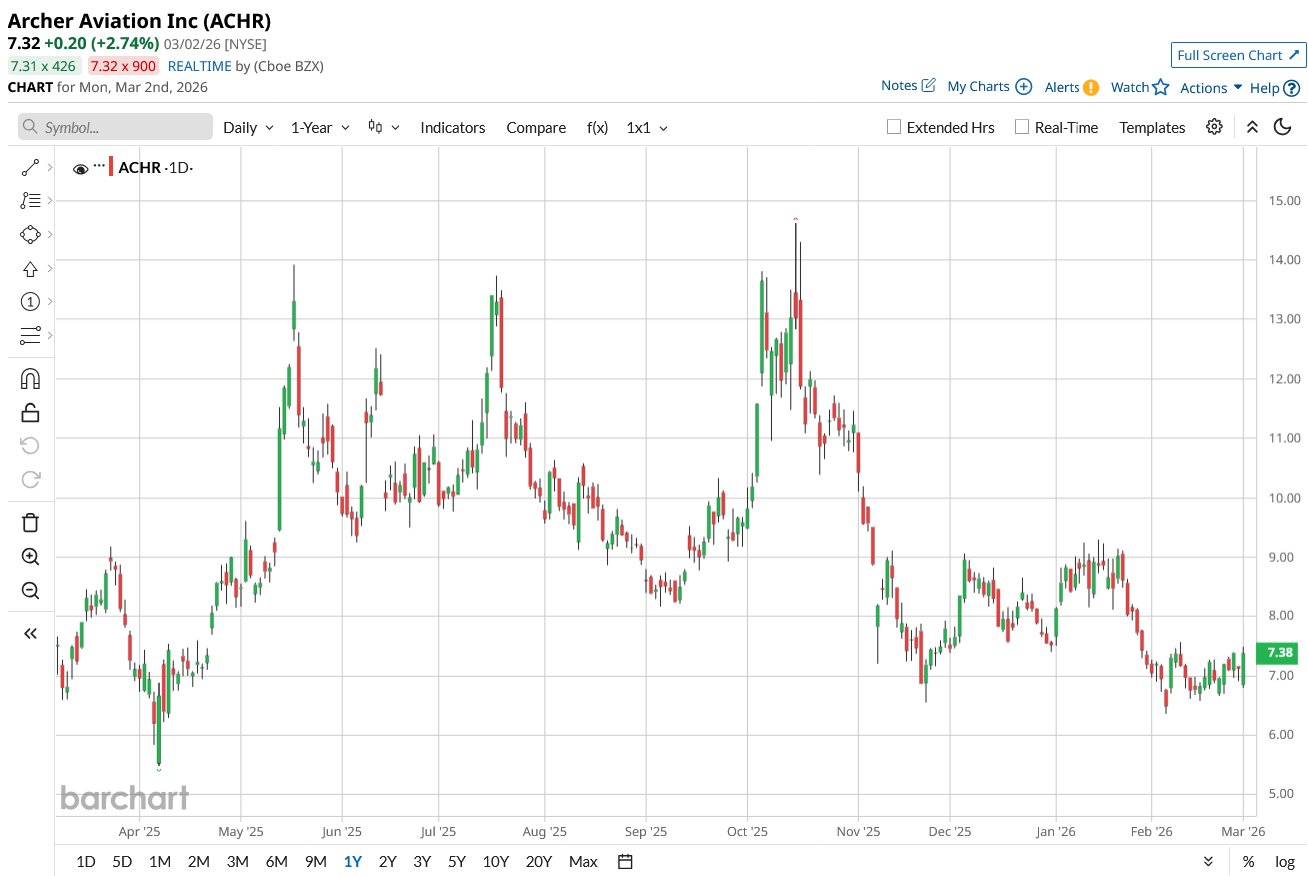
Task: Select the polygon shapes drawing tool
Action: [x=30, y=234]
